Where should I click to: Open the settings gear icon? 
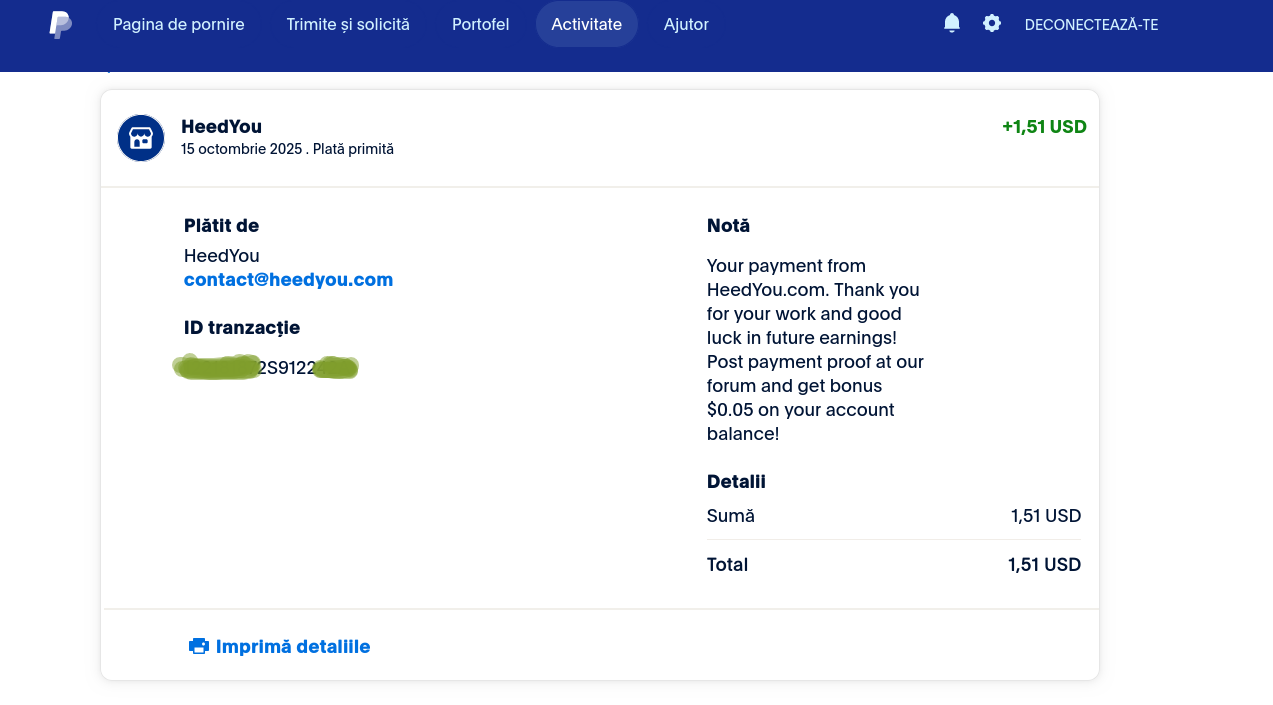click(992, 23)
